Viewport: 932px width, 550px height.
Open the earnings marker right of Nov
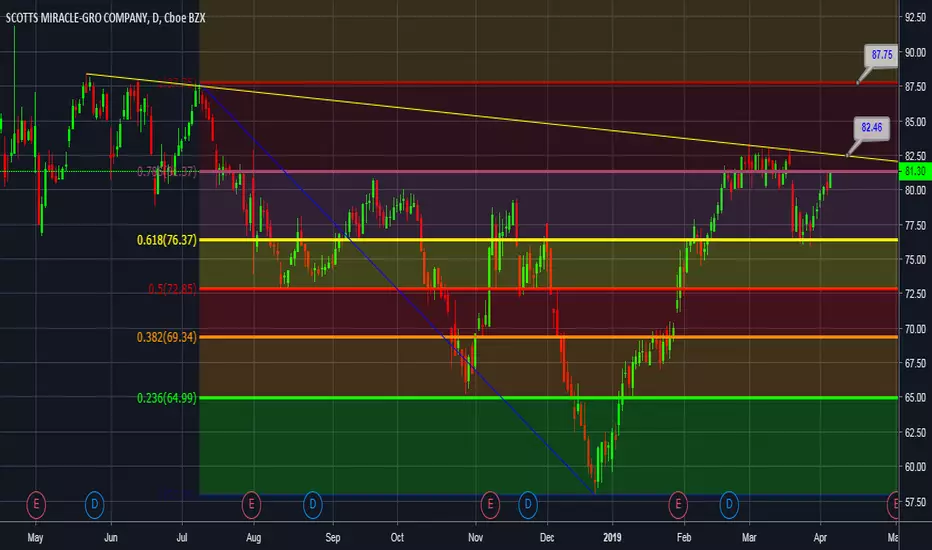[490, 504]
